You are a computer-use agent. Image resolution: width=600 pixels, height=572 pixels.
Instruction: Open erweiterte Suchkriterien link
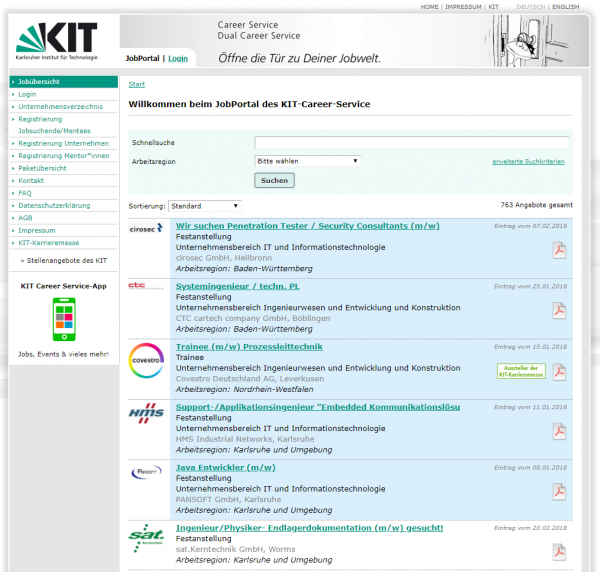tap(528, 161)
